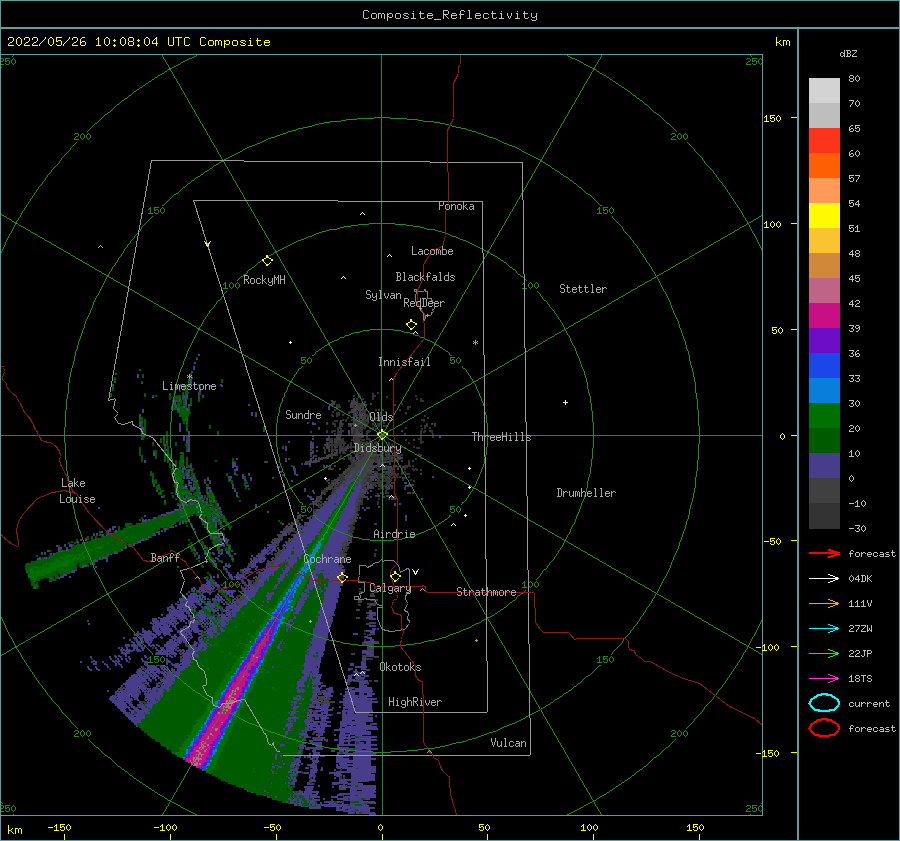The width and height of the screenshot is (900, 841).
Task: Click the Drumheller label
Action: click(x=586, y=493)
